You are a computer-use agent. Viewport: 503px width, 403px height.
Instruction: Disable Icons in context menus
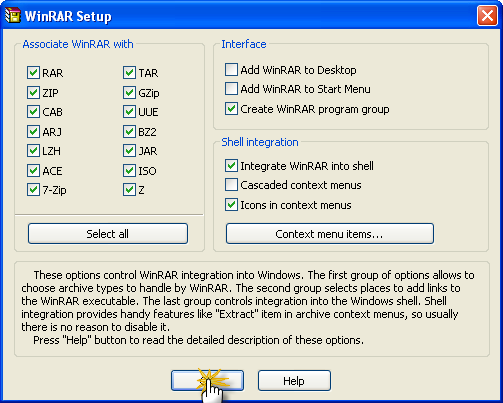pyautogui.click(x=231, y=205)
